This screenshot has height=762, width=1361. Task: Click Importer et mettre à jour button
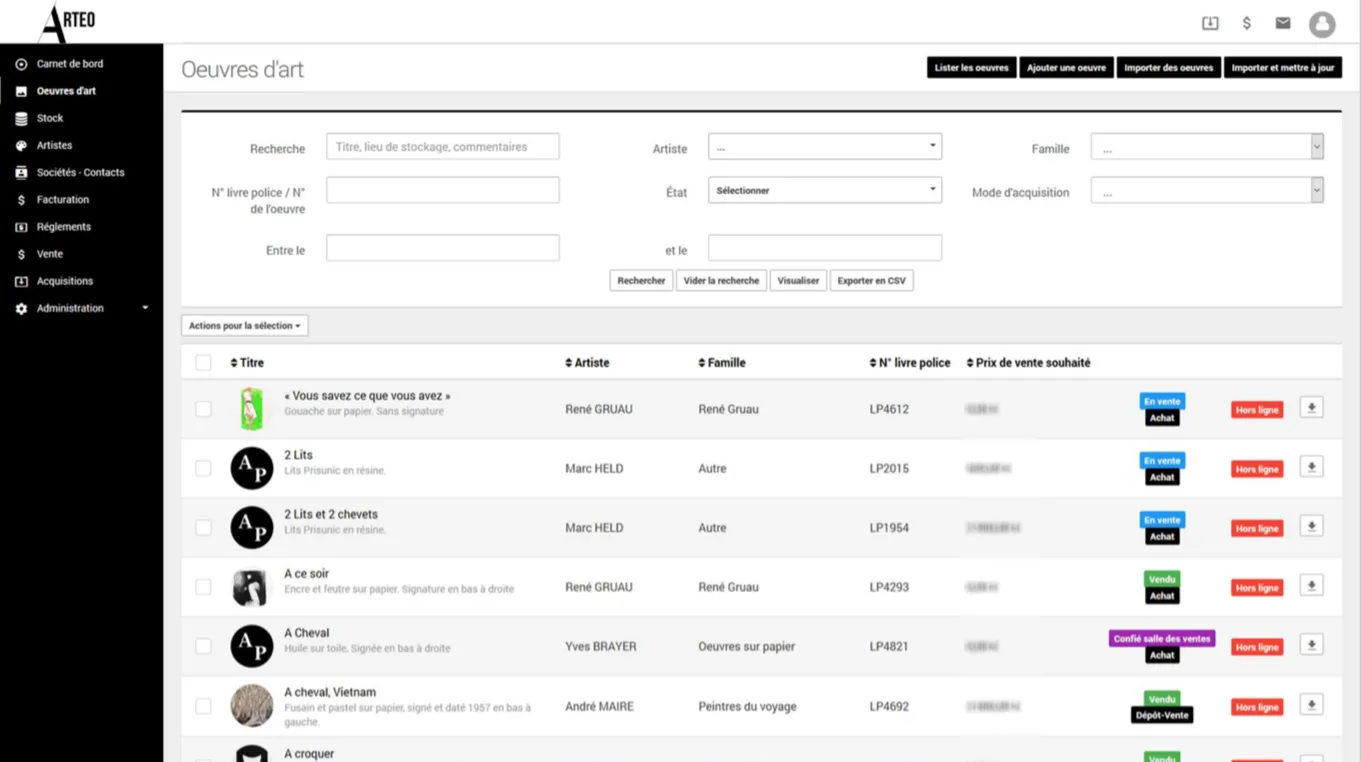click(1283, 68)
